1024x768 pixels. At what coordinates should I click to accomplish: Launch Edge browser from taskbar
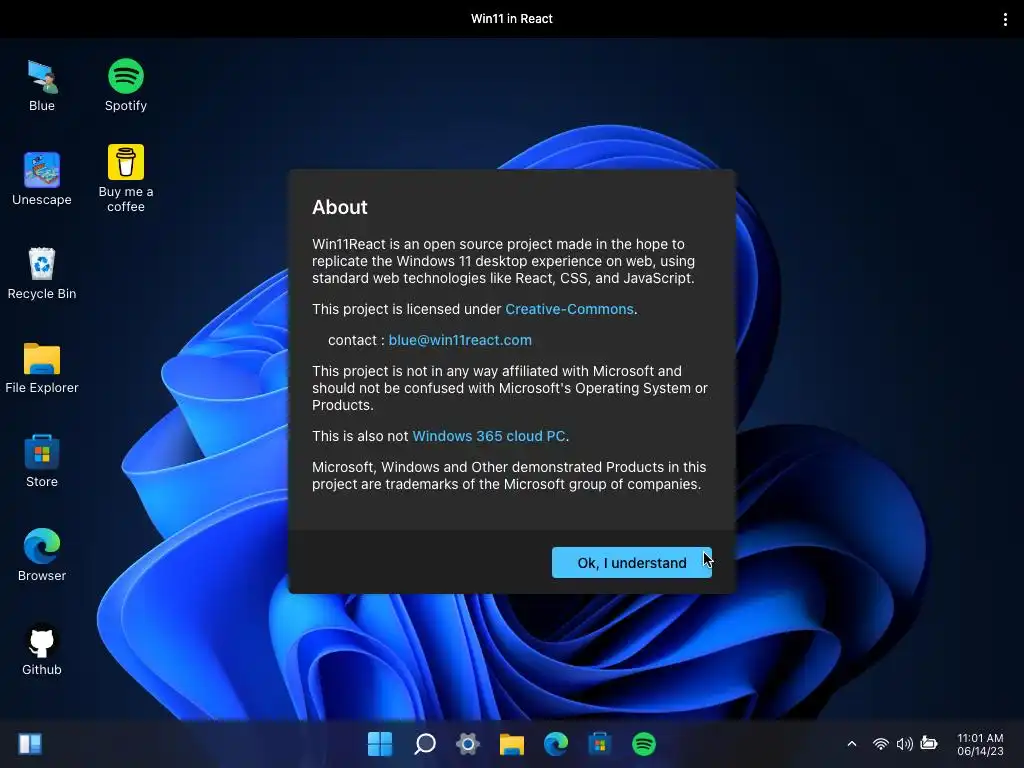556,744
